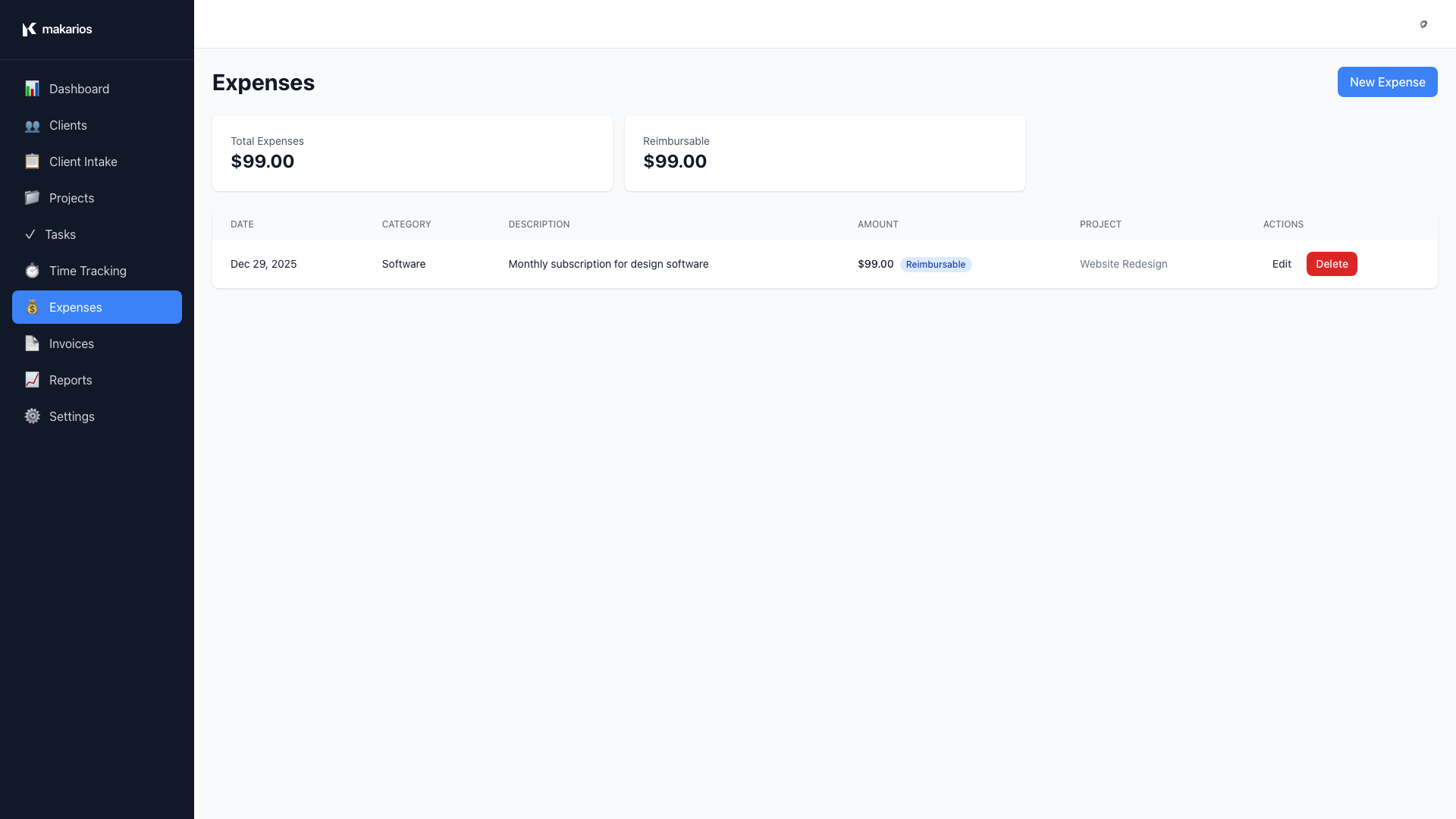
Task: Open the Time Tracking section
Action: point(87,271)
